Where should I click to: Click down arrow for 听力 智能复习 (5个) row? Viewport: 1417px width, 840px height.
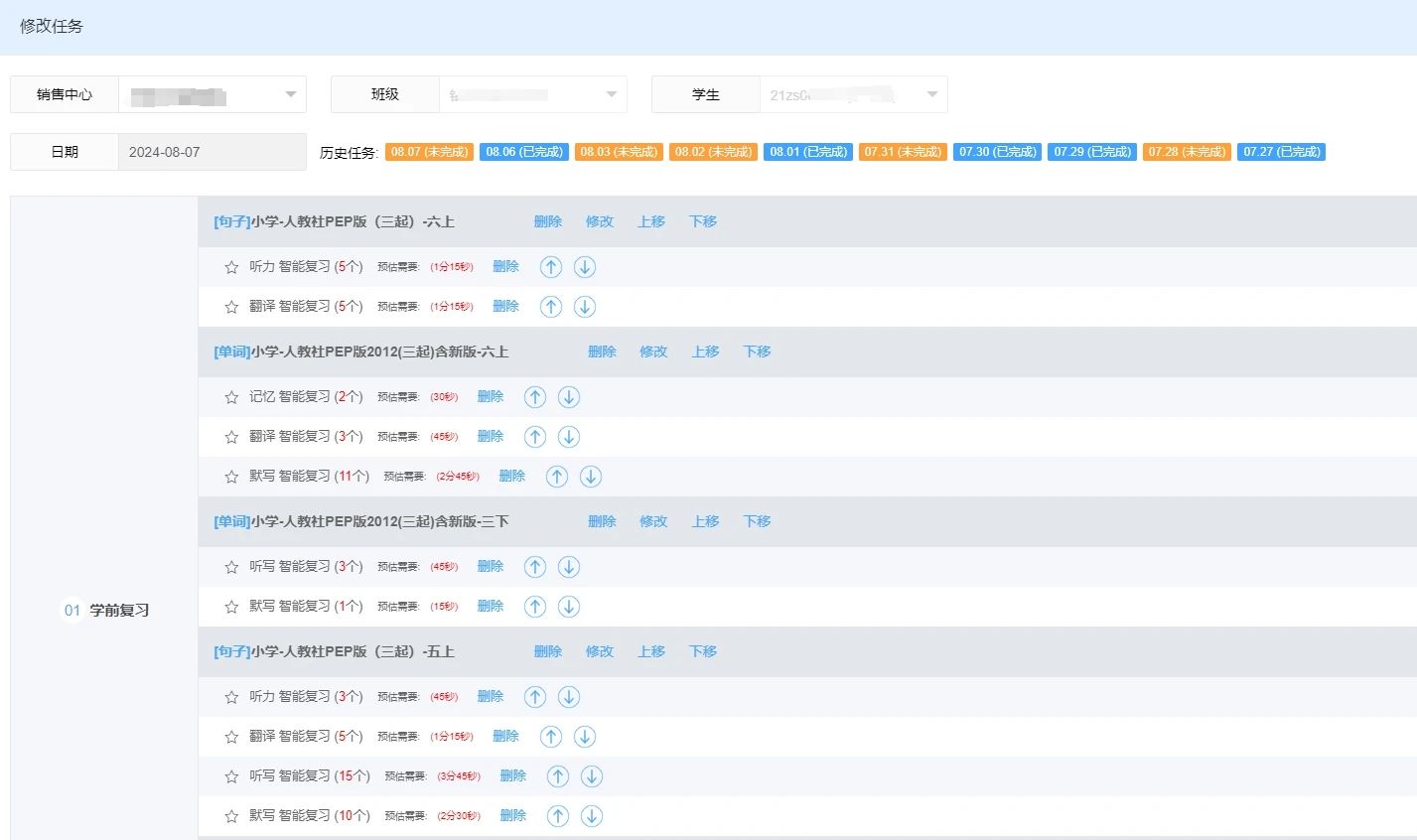(x=585, y=267)
